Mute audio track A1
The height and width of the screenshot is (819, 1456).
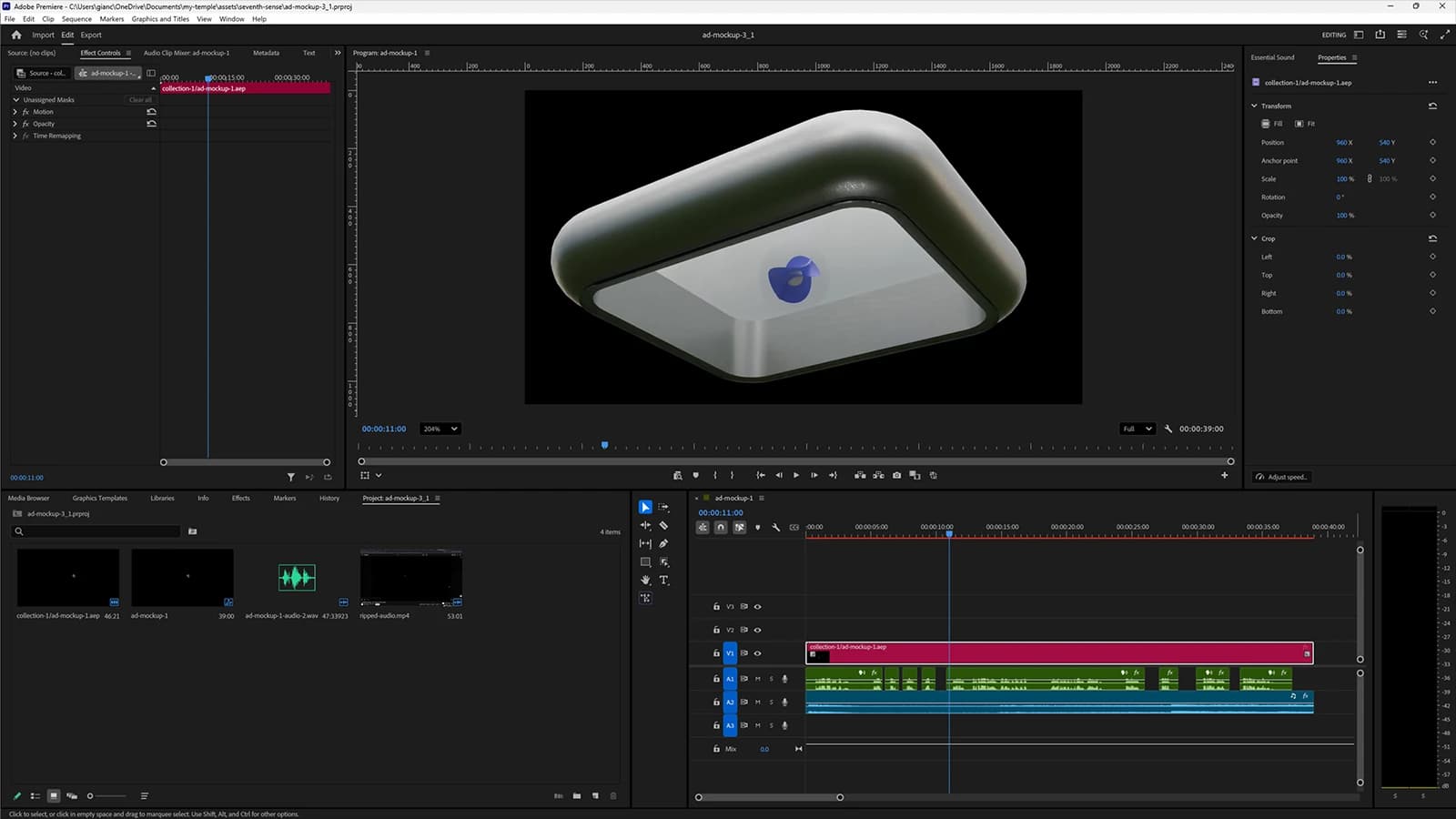(x=757, y=679)
